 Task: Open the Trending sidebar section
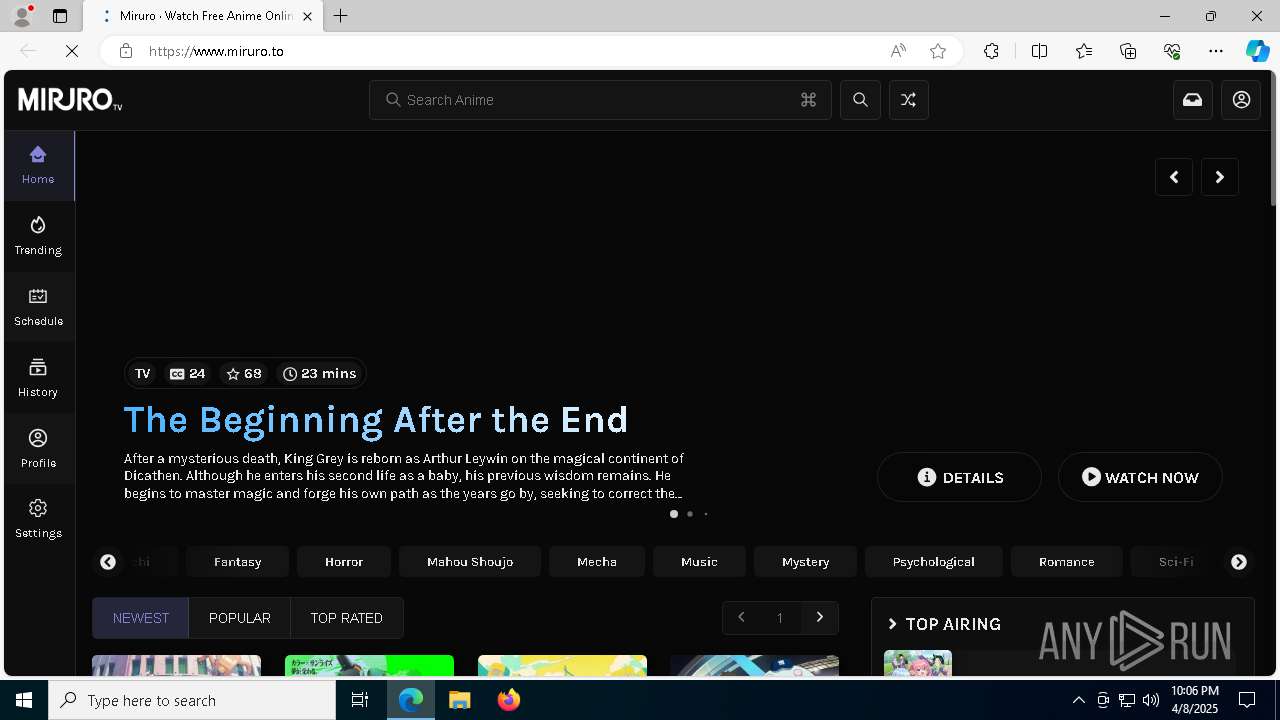38,236
